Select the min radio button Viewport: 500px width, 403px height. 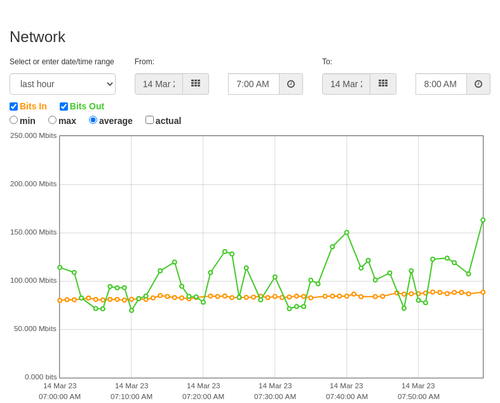[13, 120]
